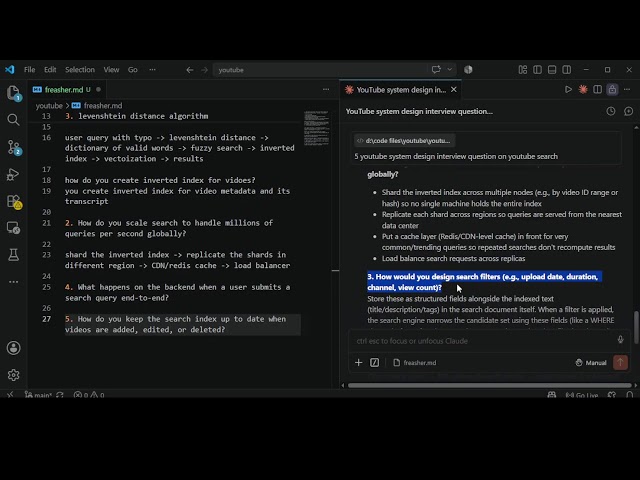The height and width of the screenshot is (480, 640).
Task: Open the Go menu
Action: (133, 70)
